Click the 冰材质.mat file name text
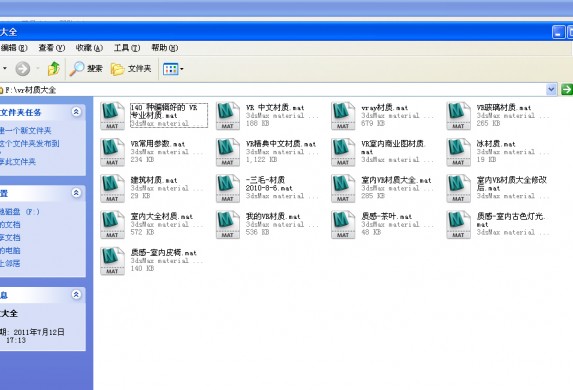Screen dimensions: 573x390 (x=496, y=144)
